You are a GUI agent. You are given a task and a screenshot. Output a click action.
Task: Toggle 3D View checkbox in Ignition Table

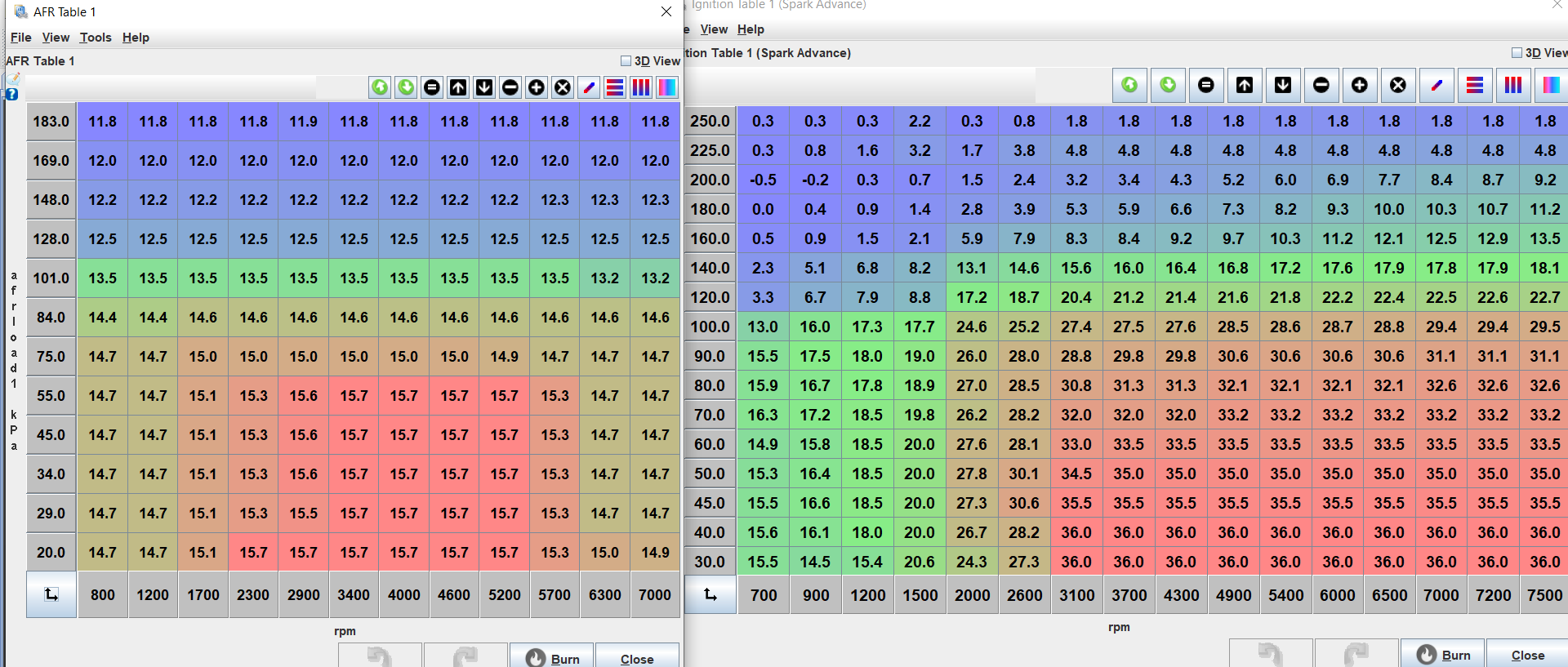(x=1517, y=53)
